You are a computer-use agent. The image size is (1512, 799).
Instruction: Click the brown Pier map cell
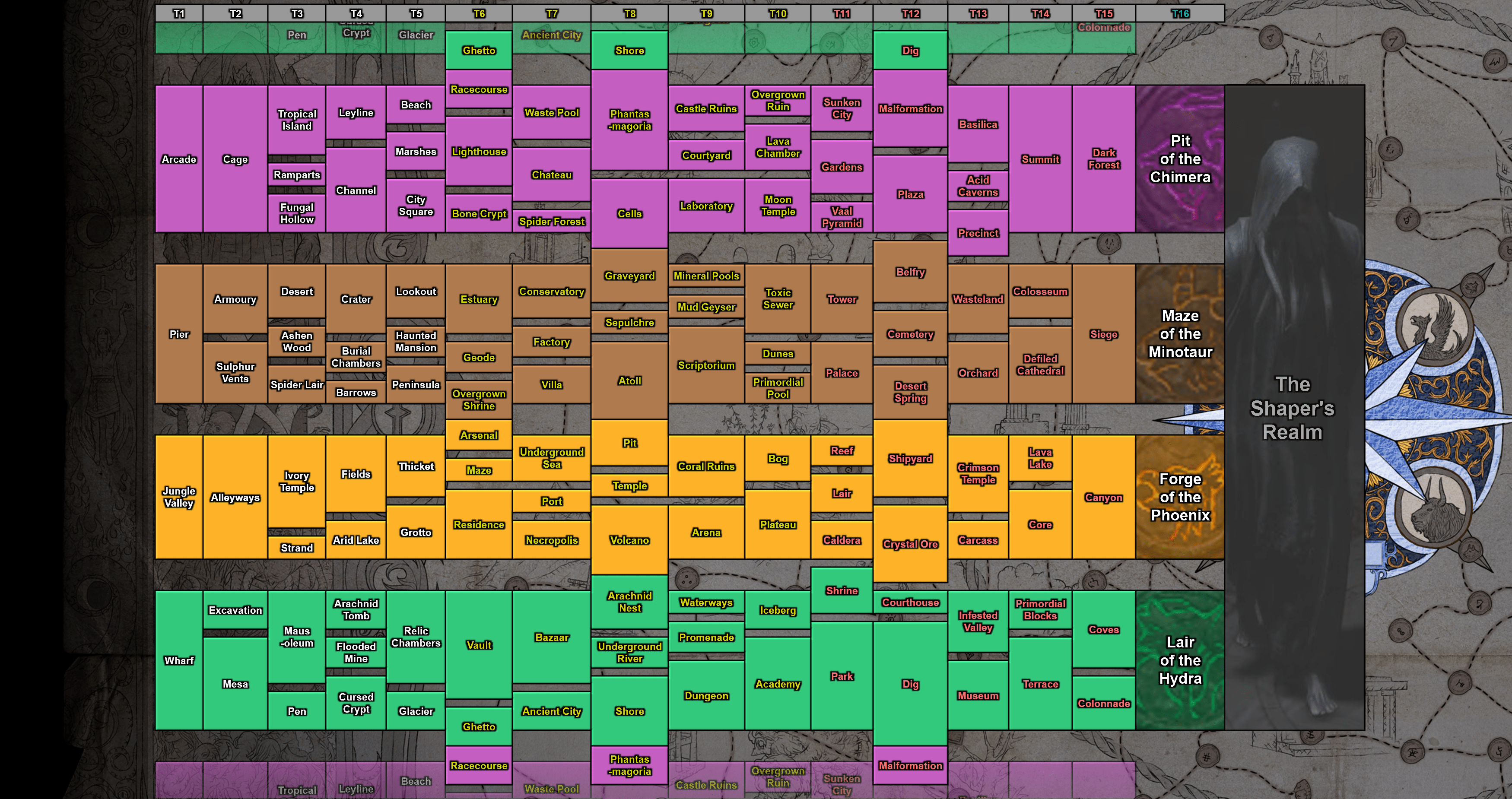179,334
